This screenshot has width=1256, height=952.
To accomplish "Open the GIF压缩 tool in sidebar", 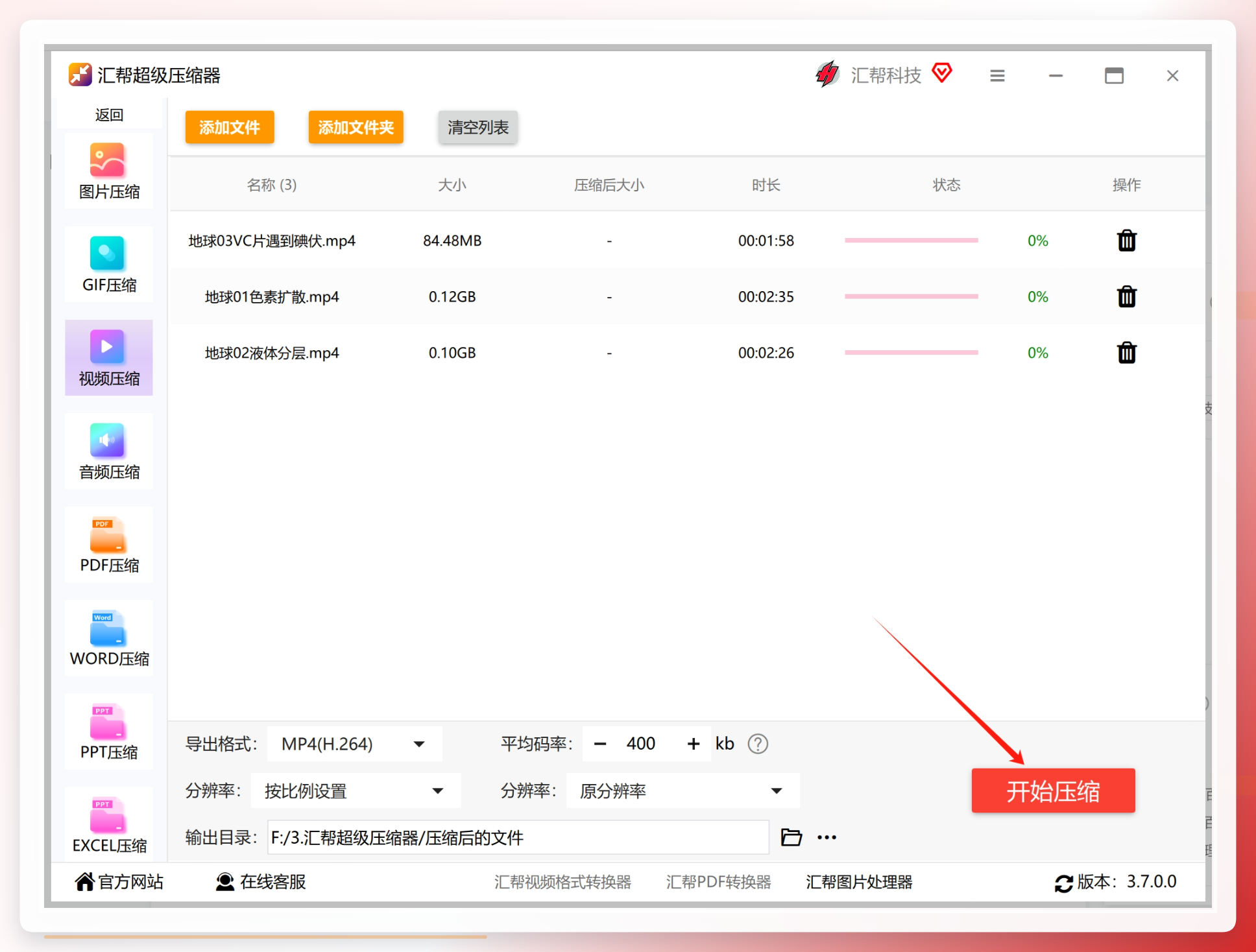I will coord(109,265).
